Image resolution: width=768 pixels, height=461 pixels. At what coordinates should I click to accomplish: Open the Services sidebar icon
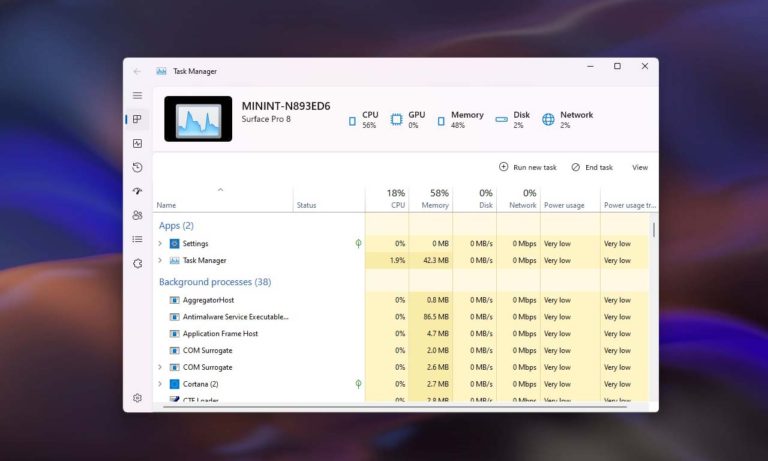coord(138,264)
